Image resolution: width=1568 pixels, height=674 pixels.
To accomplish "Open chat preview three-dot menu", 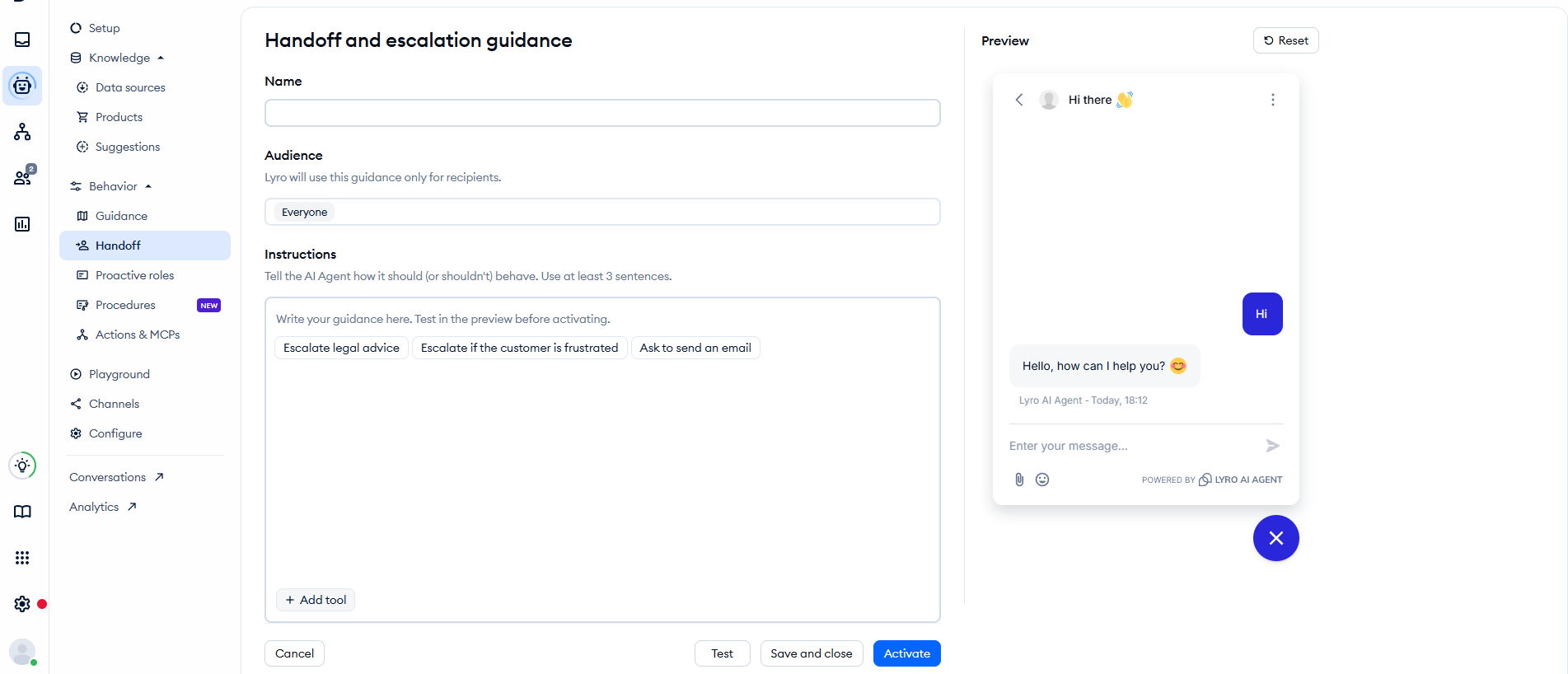I will click(1273, 100).
